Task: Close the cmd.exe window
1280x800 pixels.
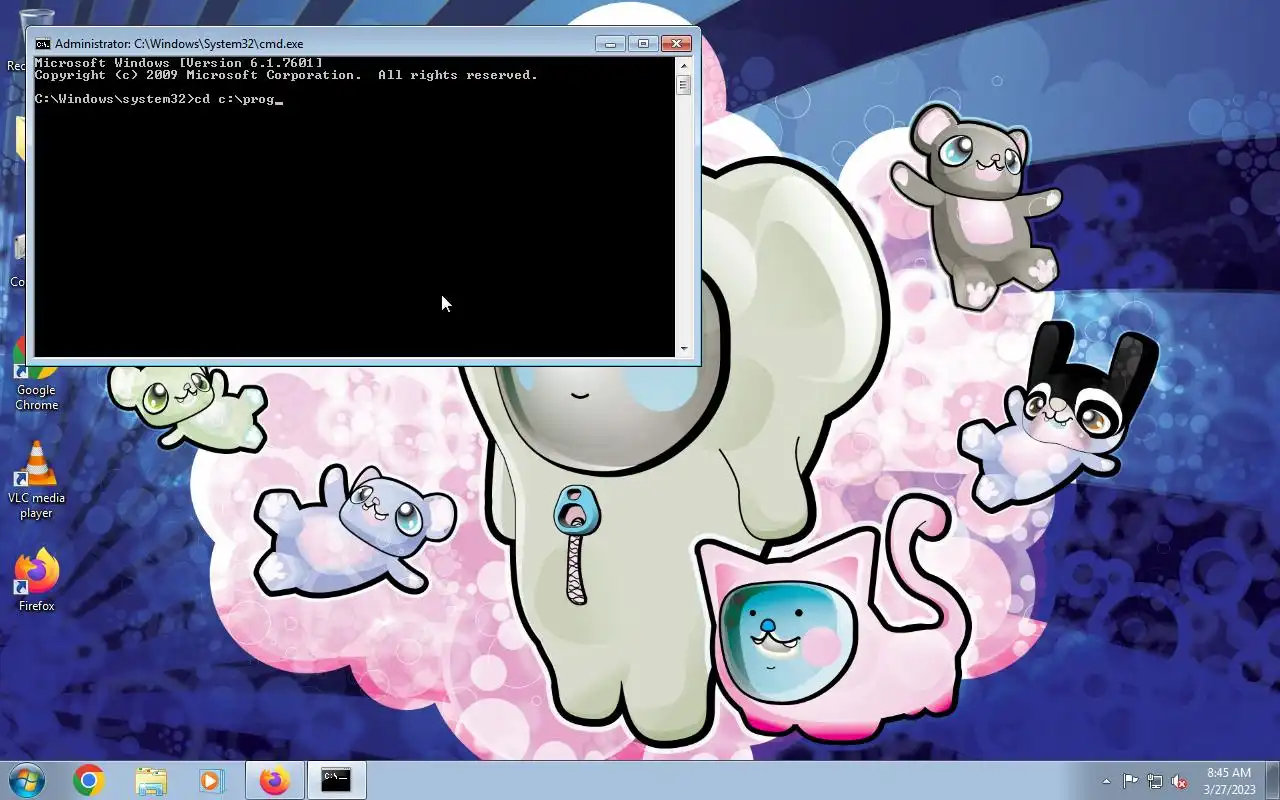Action: point(676,43)
